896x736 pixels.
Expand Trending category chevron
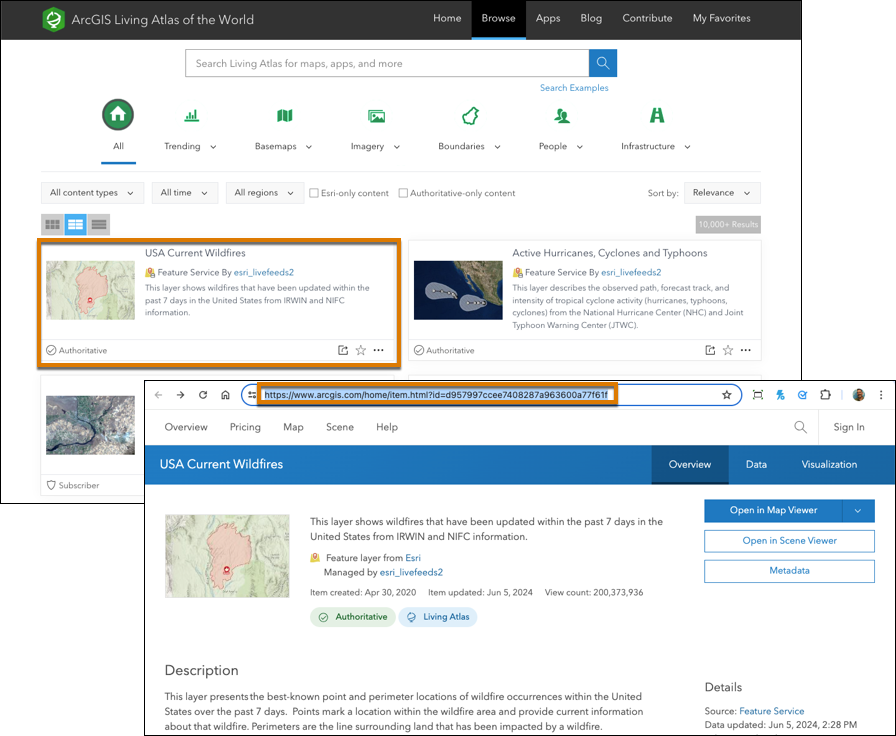pyautogui.click(x=213, y=147)
